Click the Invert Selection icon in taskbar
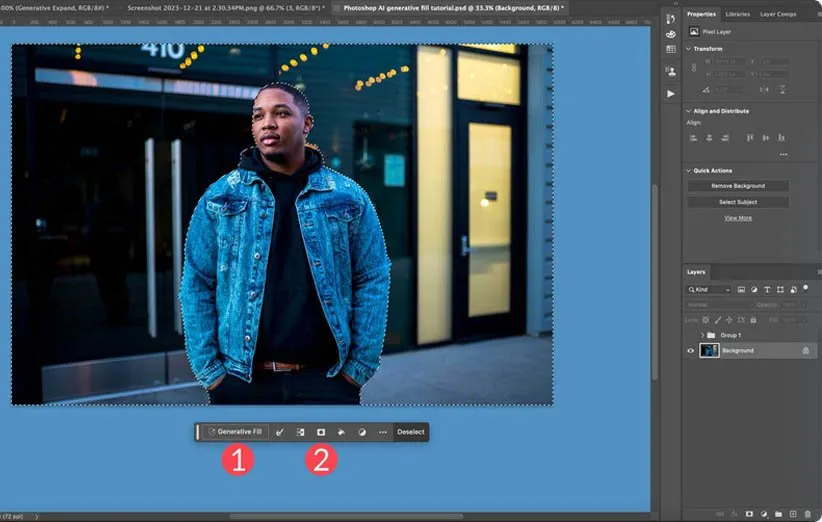The image size is (822, 522). tap(300, 432)
